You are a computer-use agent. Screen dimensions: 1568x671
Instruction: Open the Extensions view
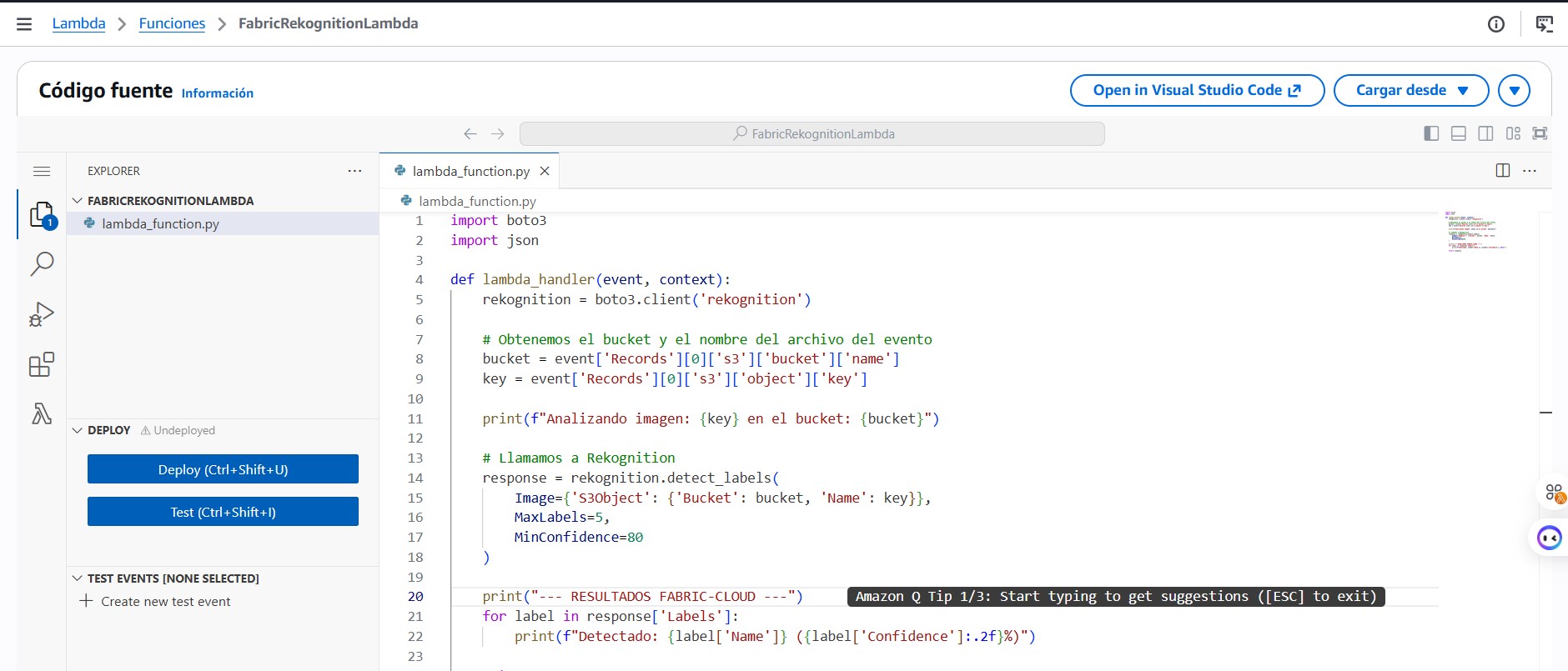[x=42, y=364]
